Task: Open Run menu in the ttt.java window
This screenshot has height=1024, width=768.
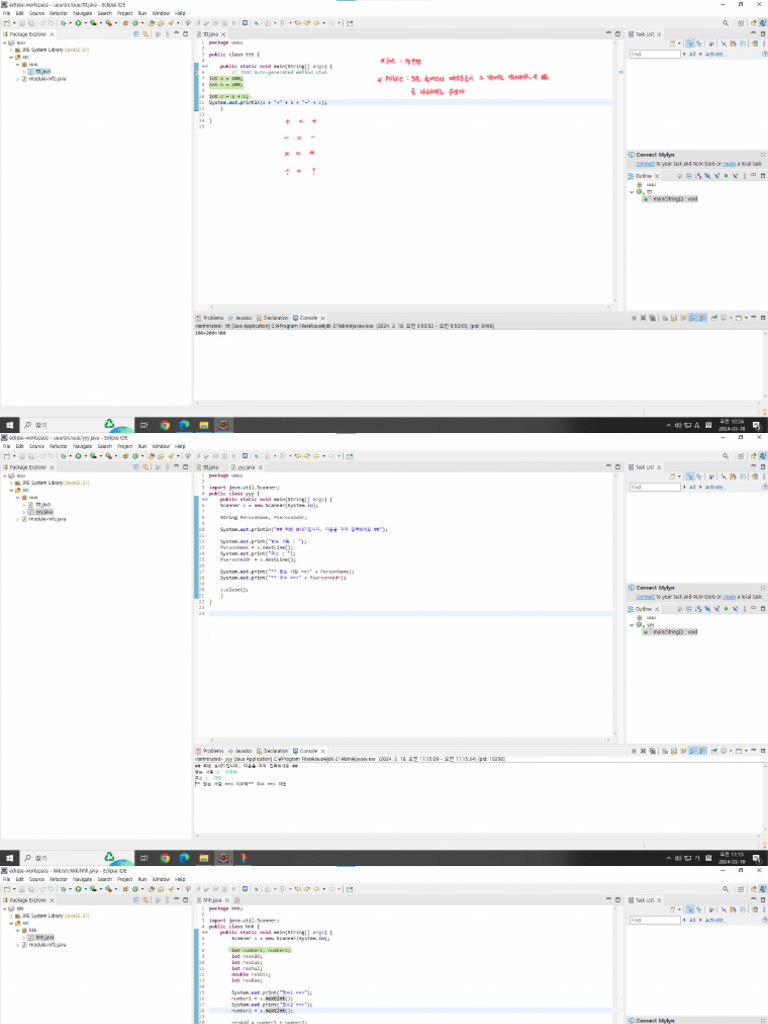Action: (142, 13)
